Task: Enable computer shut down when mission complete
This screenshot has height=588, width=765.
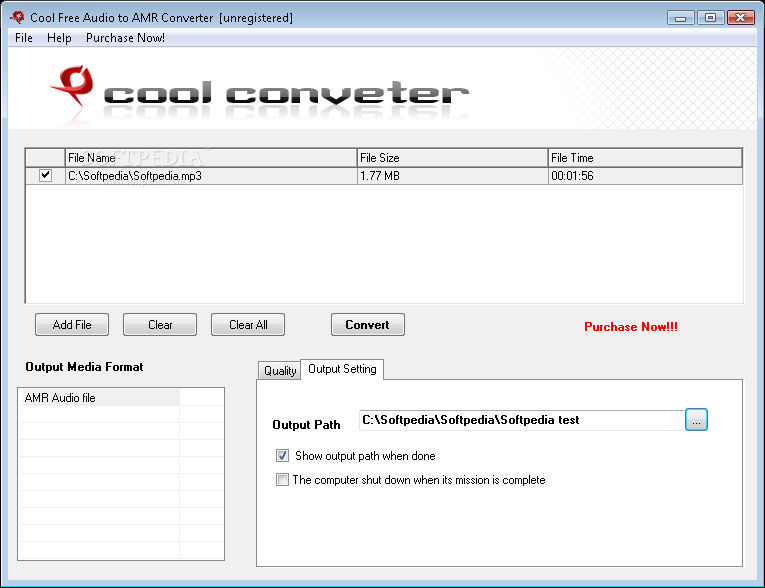Action: 282,479
